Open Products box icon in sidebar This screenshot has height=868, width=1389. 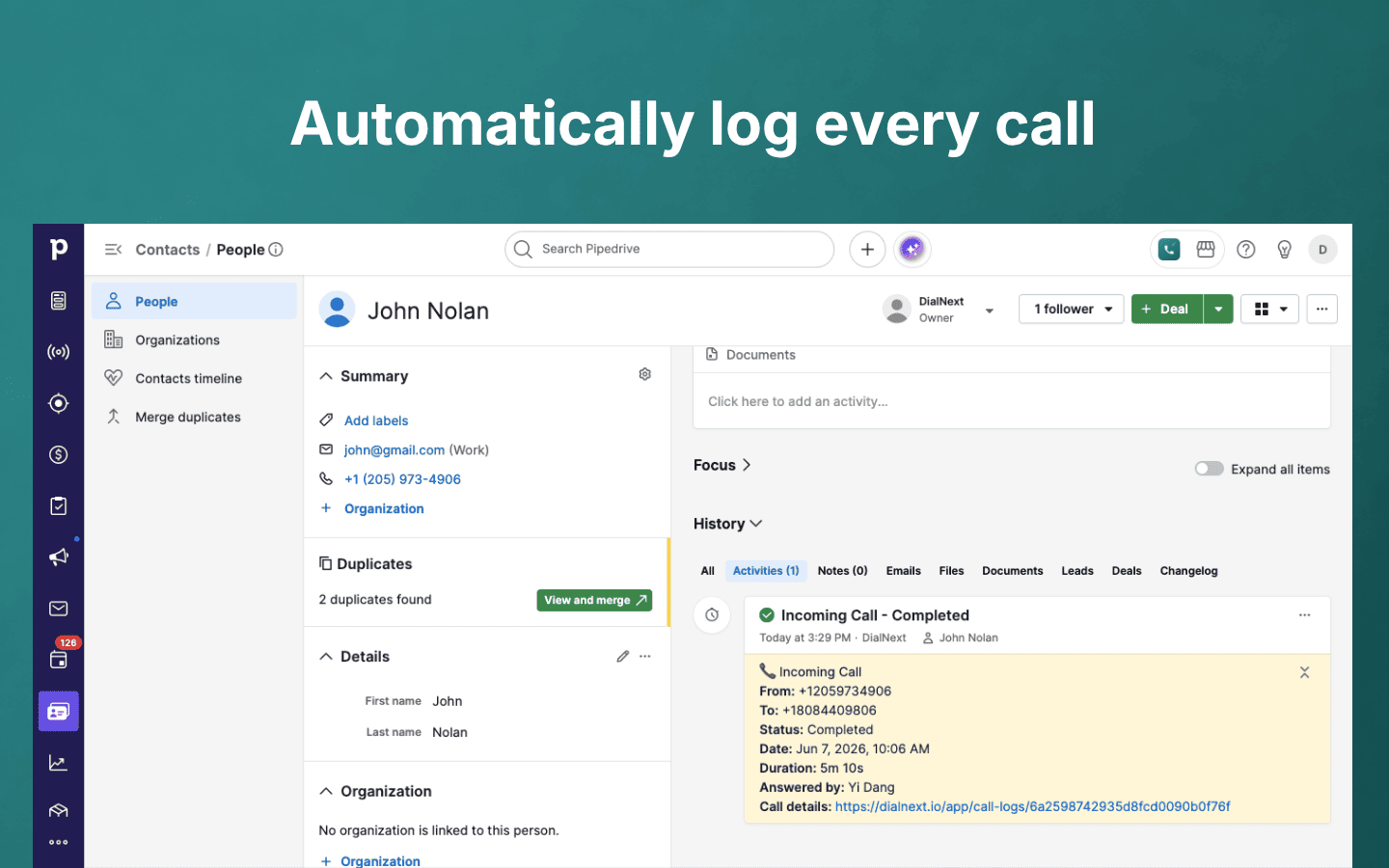tap(59, 810)
